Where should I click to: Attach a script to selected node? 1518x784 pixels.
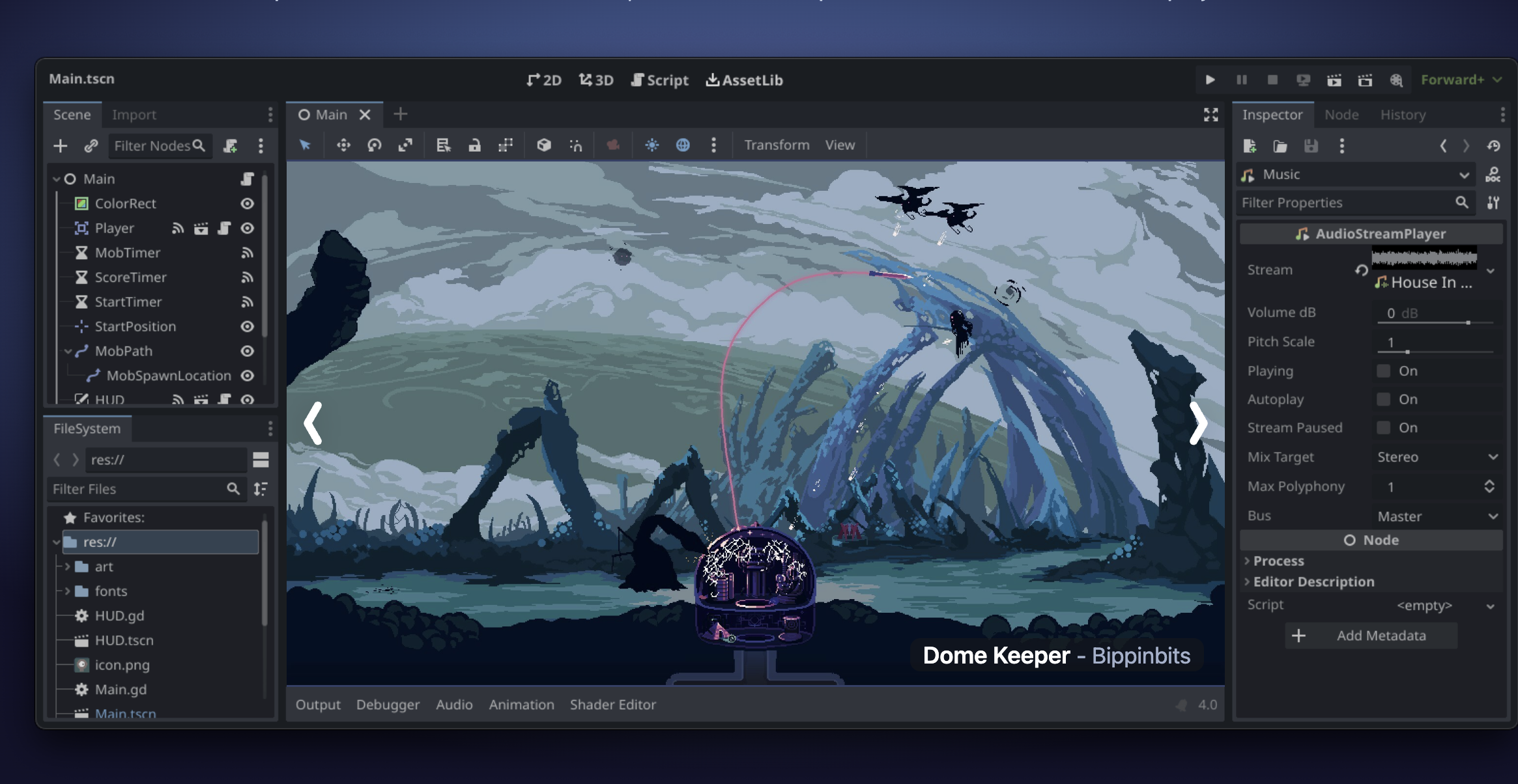click(x=230, y=146)
